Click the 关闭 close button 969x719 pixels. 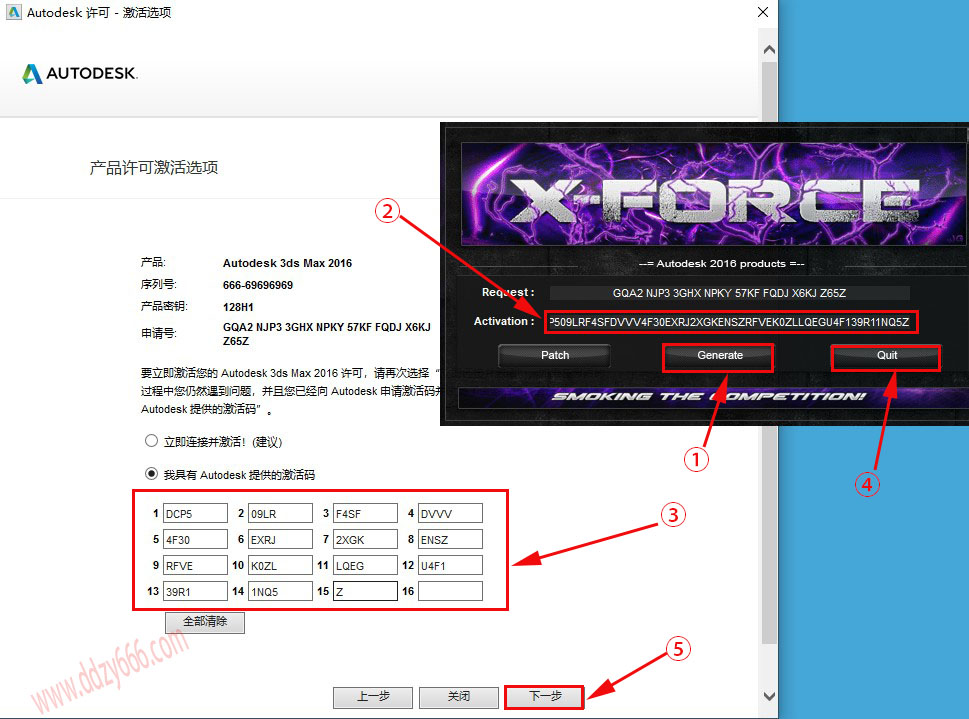pos(459,697)
